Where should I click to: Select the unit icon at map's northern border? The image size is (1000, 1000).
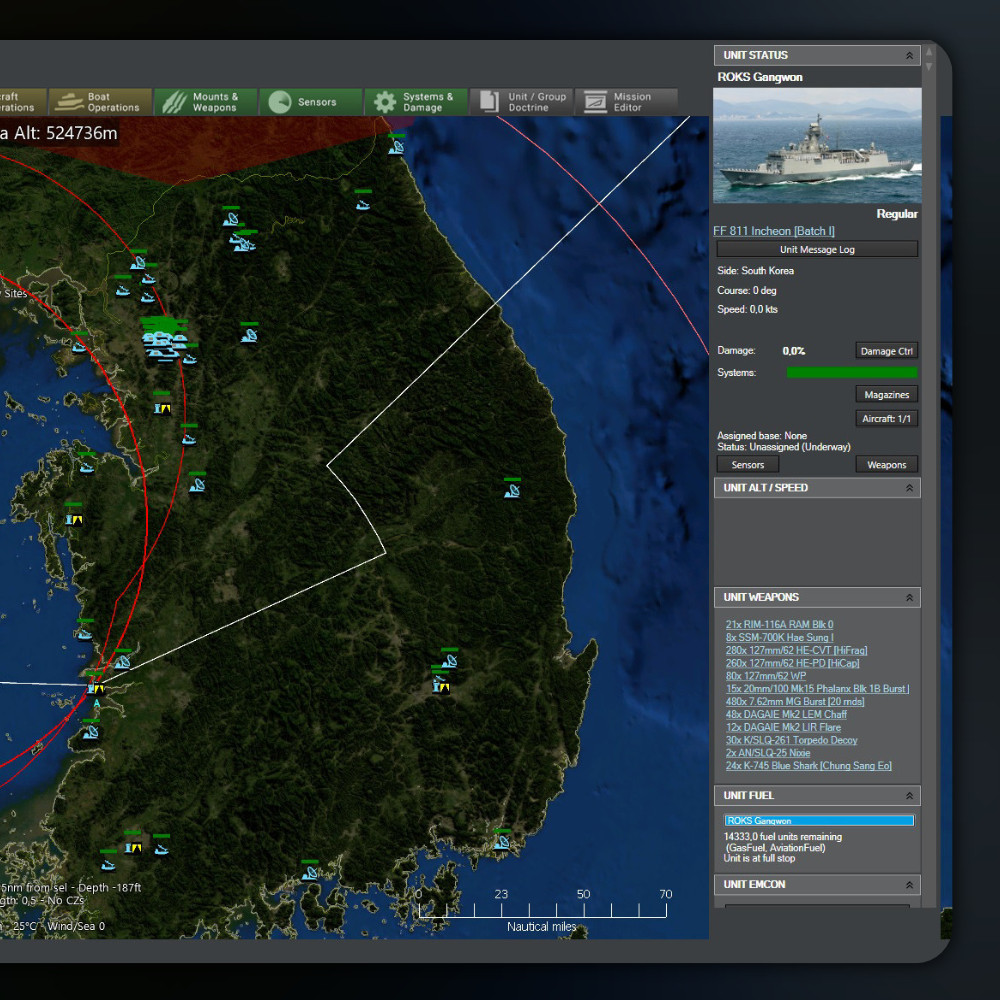click(x=396, y=146)
